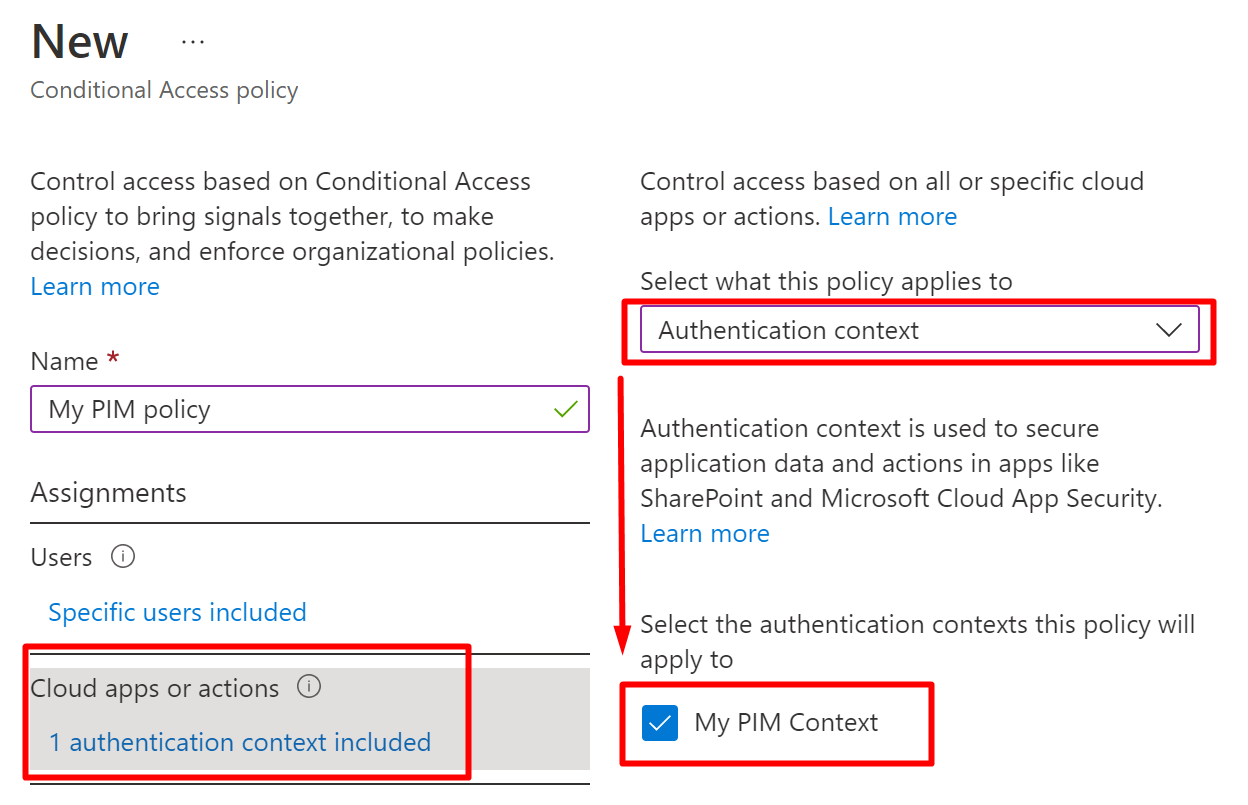
Task: Select the Users assignment label
Action: [x=62, y=557]
